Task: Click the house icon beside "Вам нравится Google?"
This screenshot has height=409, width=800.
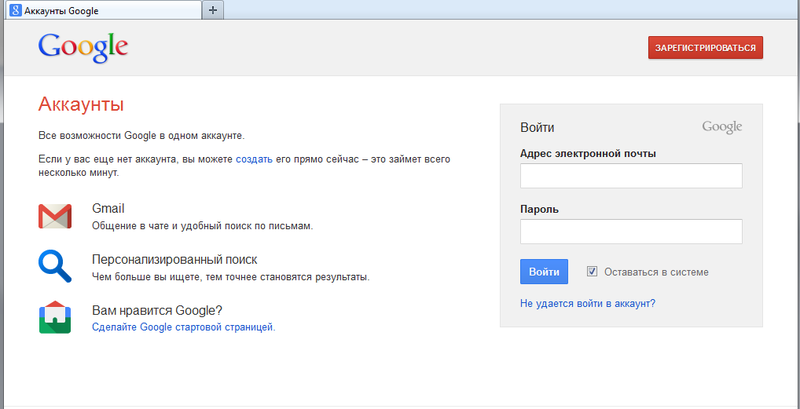Action: click(x=54, y=317)
